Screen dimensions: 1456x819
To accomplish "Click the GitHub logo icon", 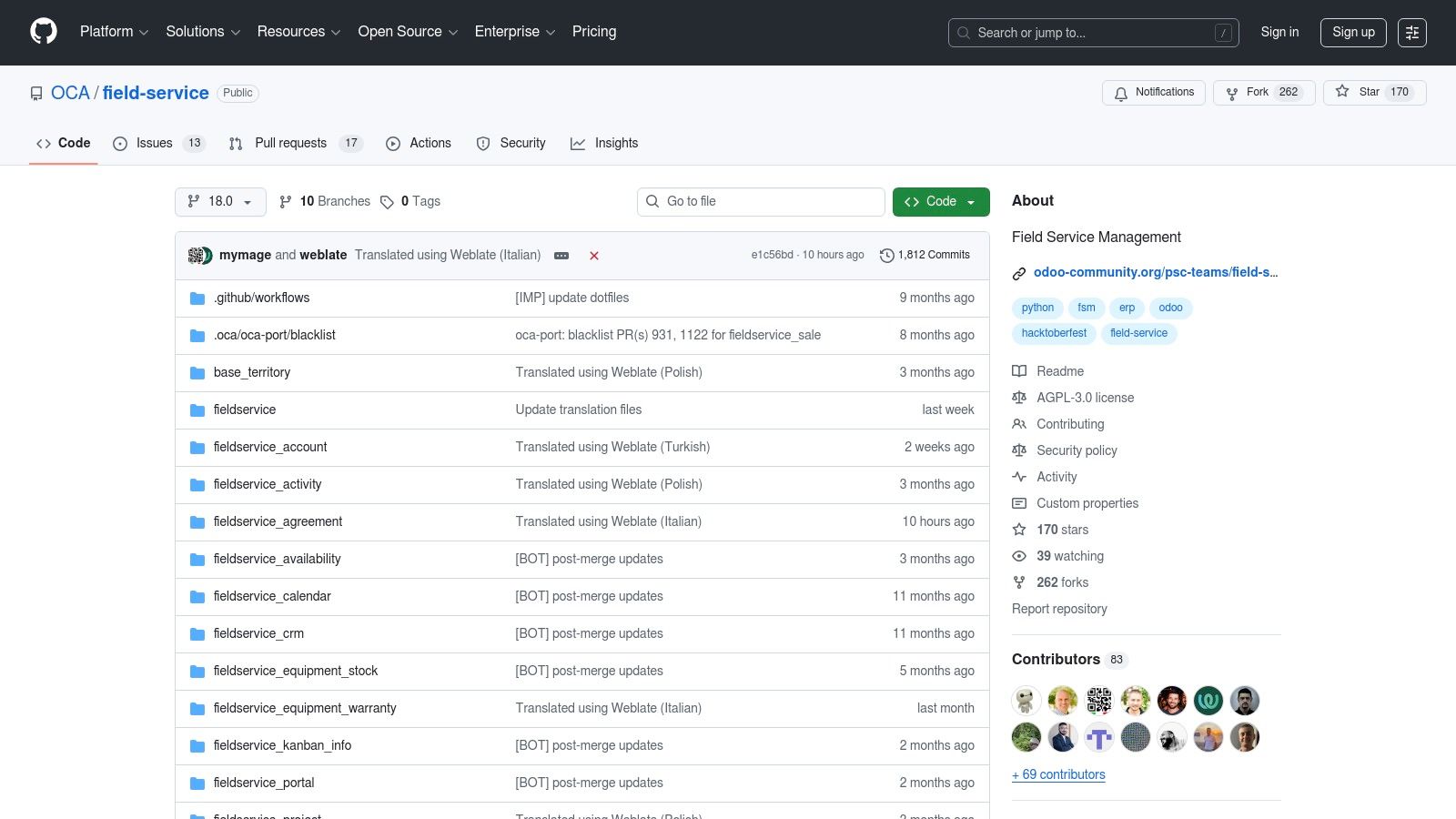I will (x=44, y=32).
